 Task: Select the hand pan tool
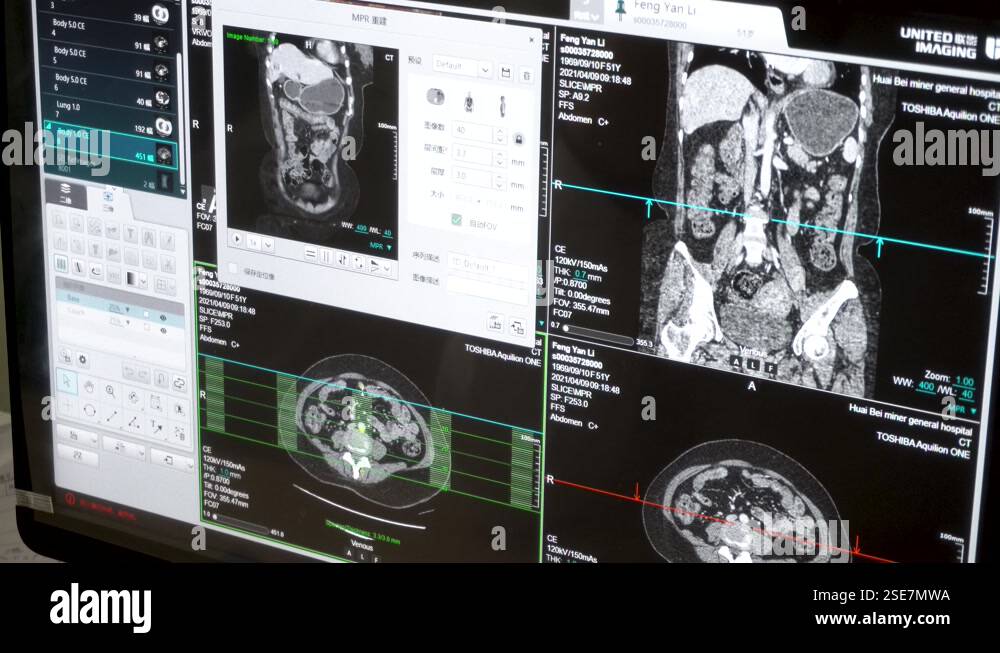coord(89,386)
